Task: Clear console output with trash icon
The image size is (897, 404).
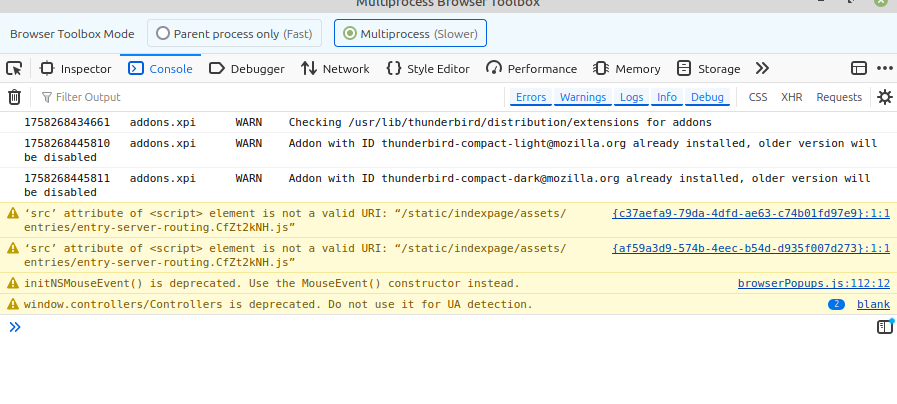Action: point(14,97)
